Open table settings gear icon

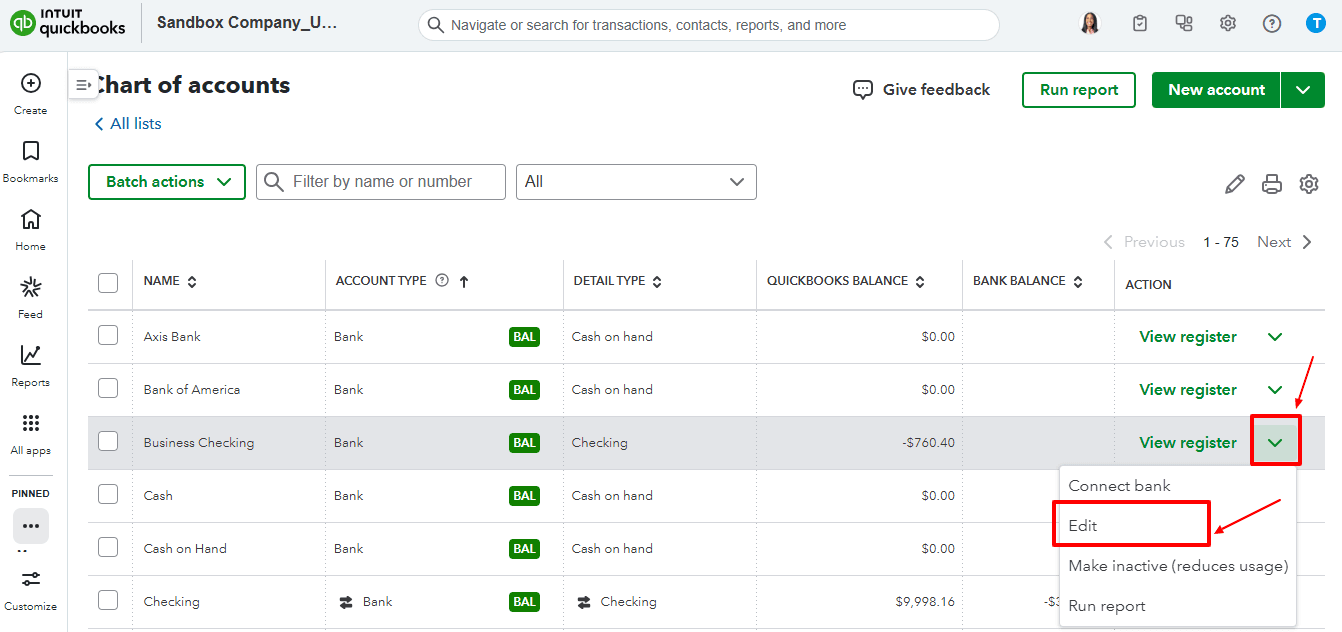[1309, 184]
